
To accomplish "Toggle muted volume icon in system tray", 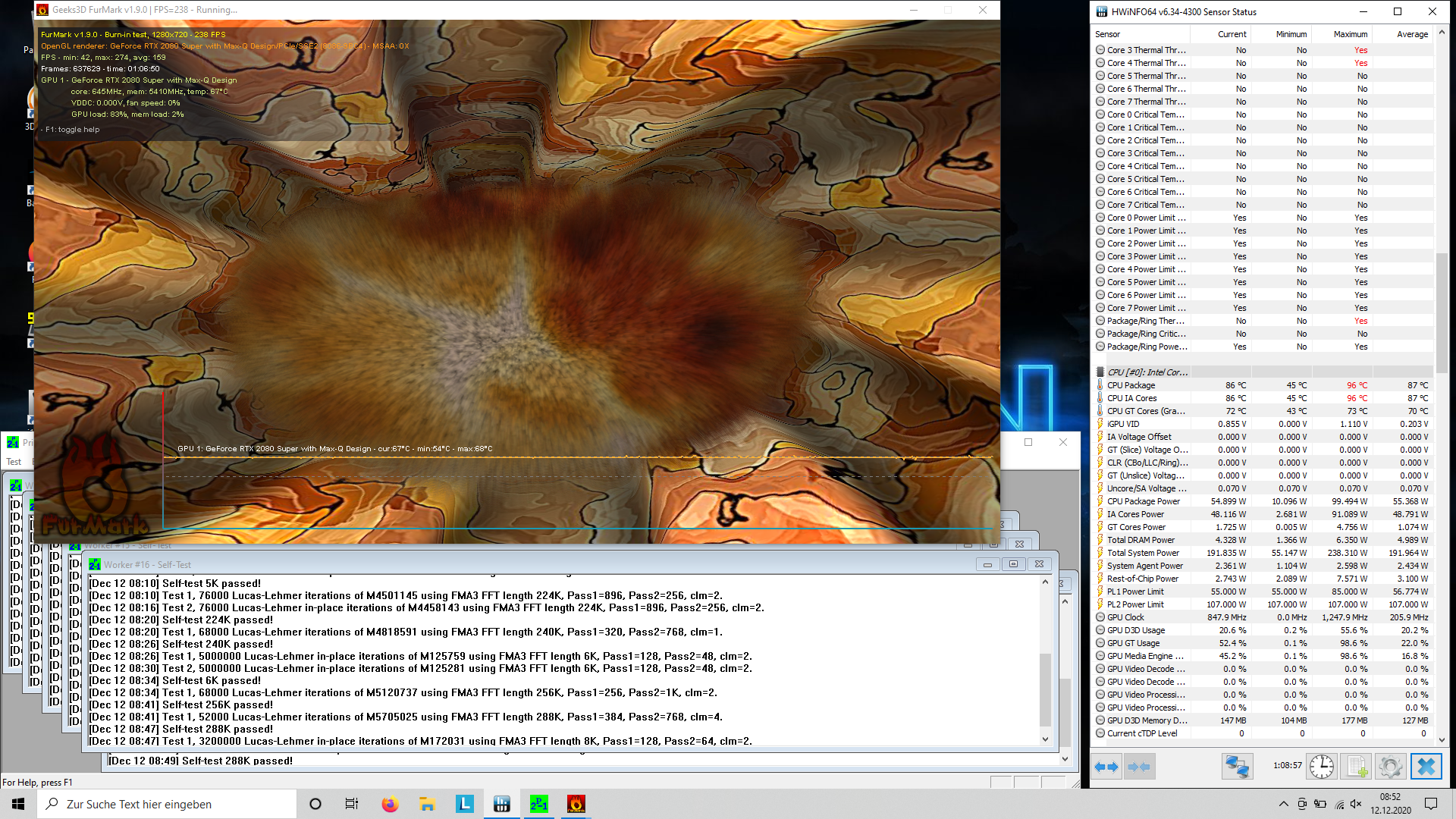I will click(1357, 804).
